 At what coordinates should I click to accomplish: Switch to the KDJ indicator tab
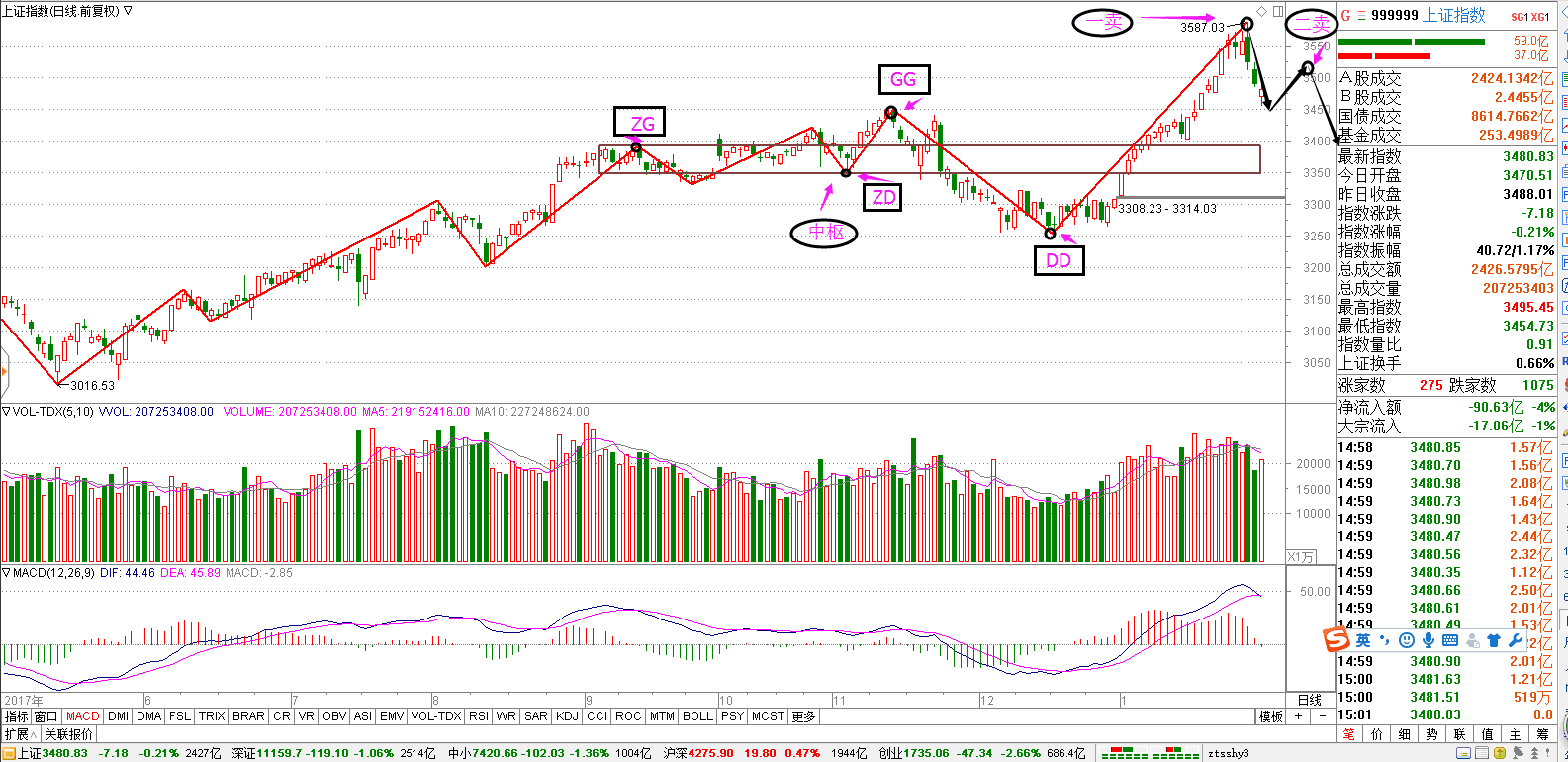point(567,716)
